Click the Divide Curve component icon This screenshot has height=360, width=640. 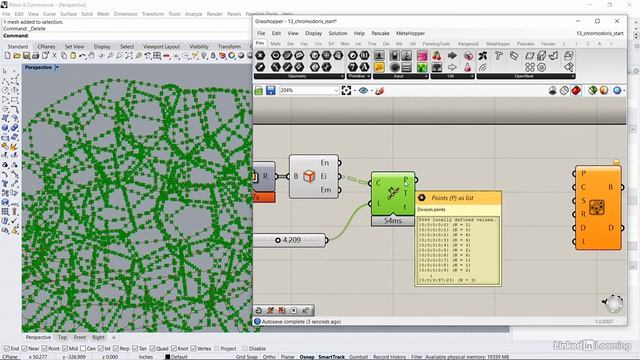click(393, 193)
